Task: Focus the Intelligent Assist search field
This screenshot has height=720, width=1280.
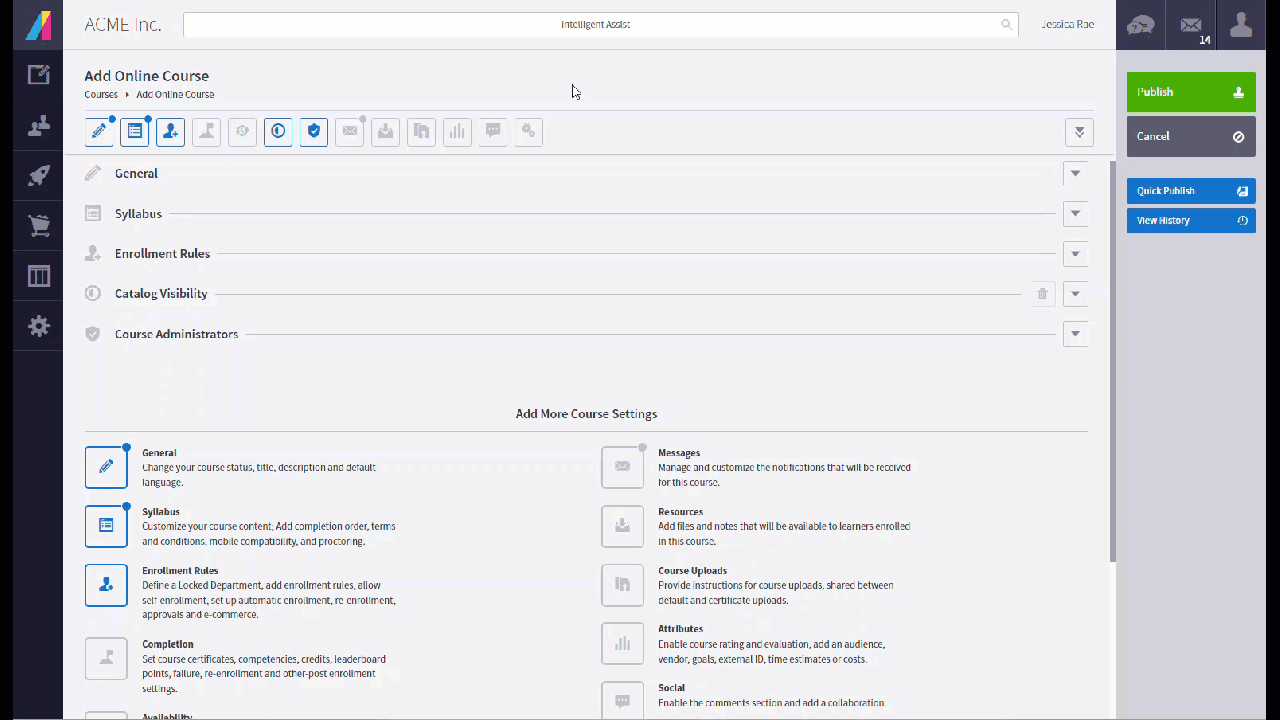Action: (600, 25)
